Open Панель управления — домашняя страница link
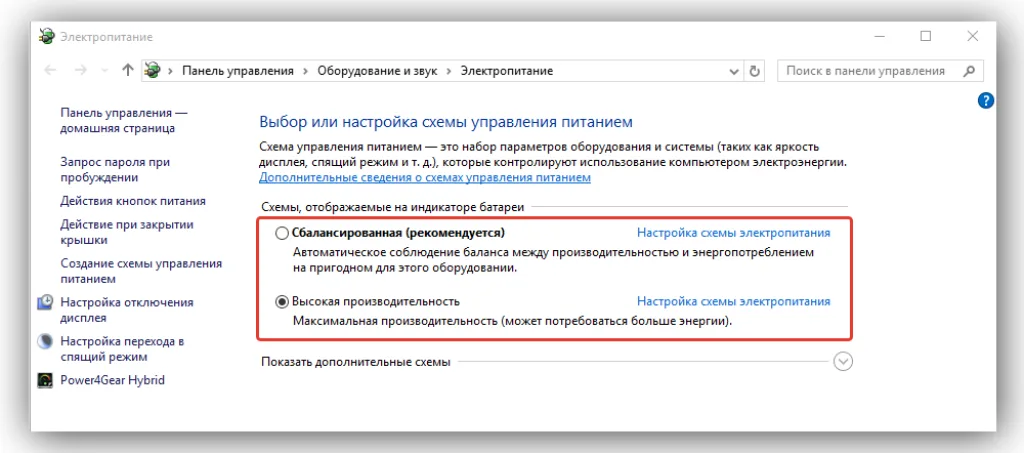This screenshot has height=453, width=1024. [123, 121]
